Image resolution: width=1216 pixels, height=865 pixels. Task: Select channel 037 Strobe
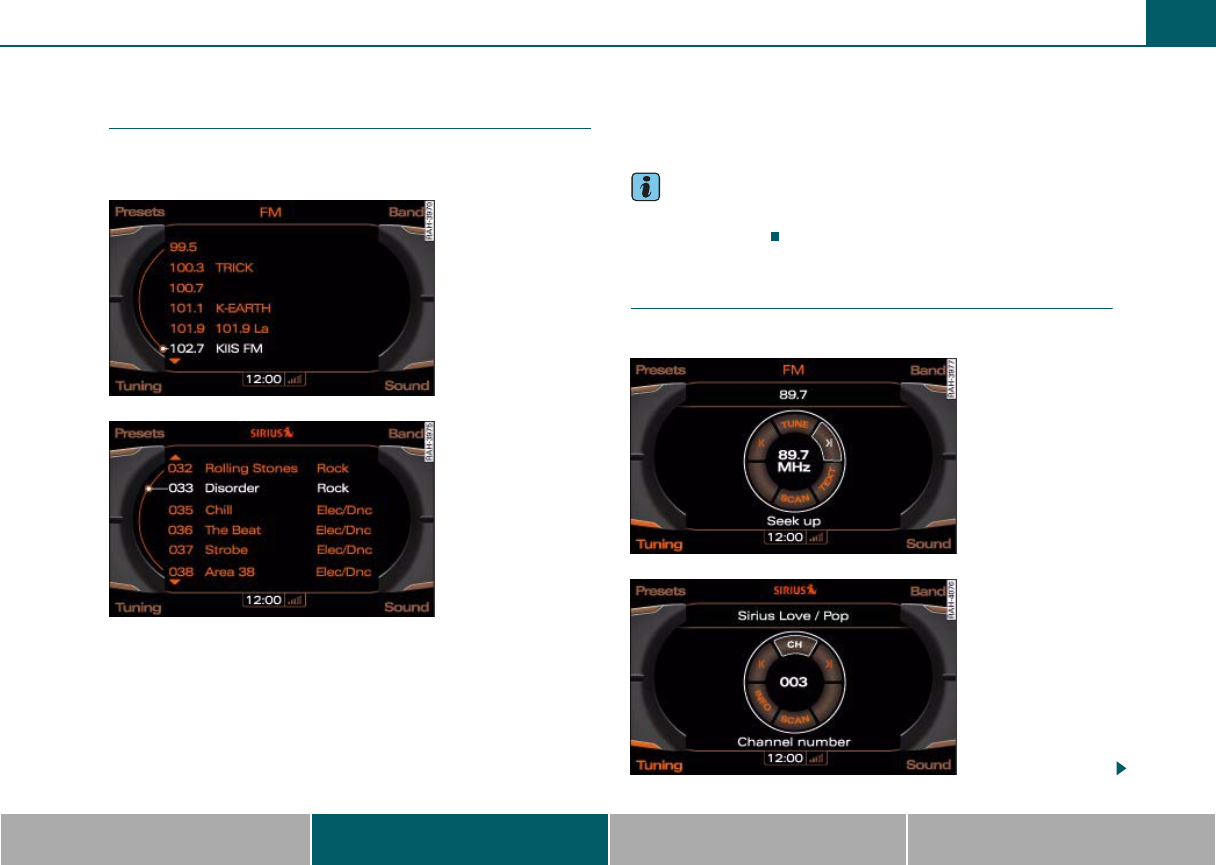click(270, 550)
